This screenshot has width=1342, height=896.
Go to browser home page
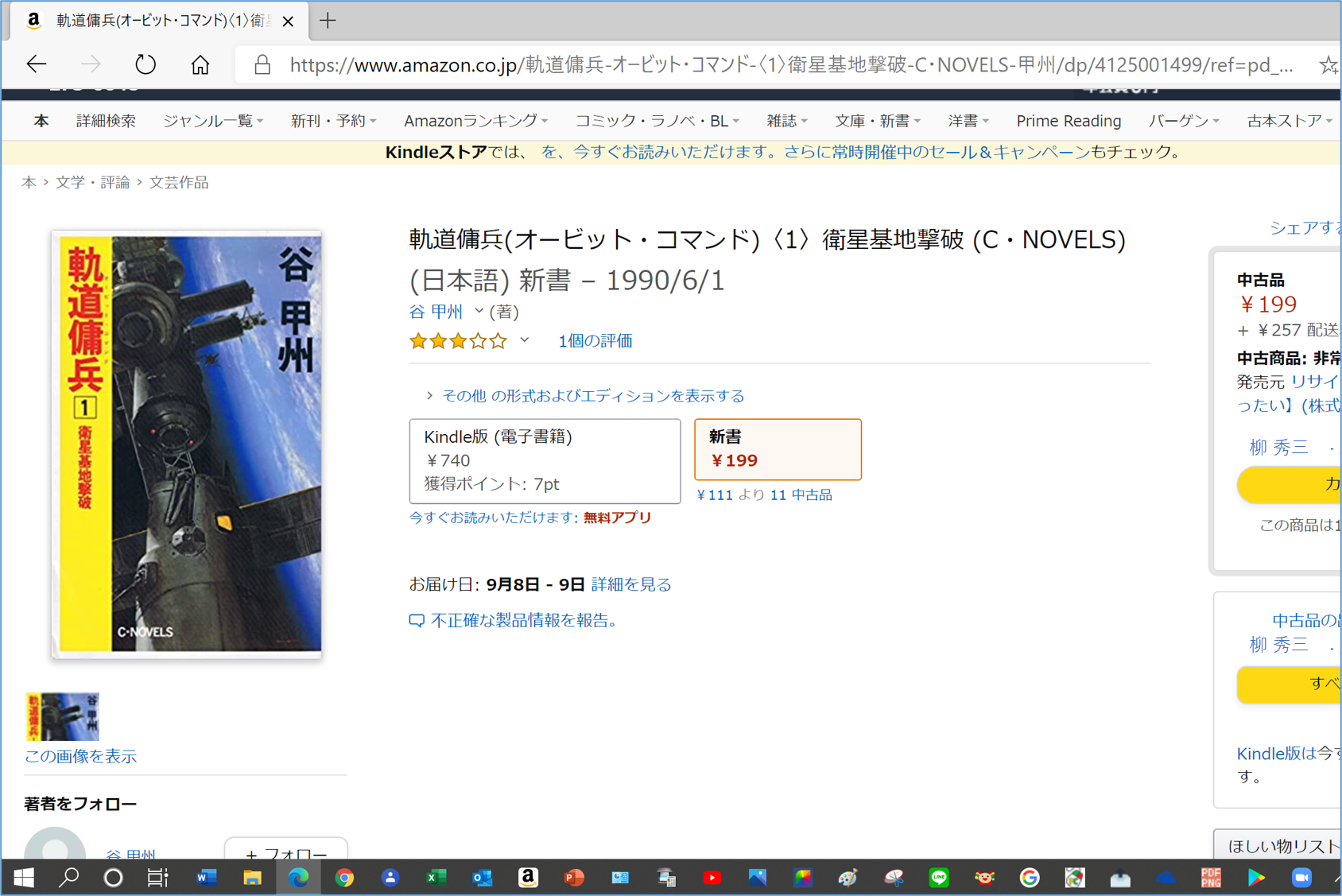click(x=200, y=64)
